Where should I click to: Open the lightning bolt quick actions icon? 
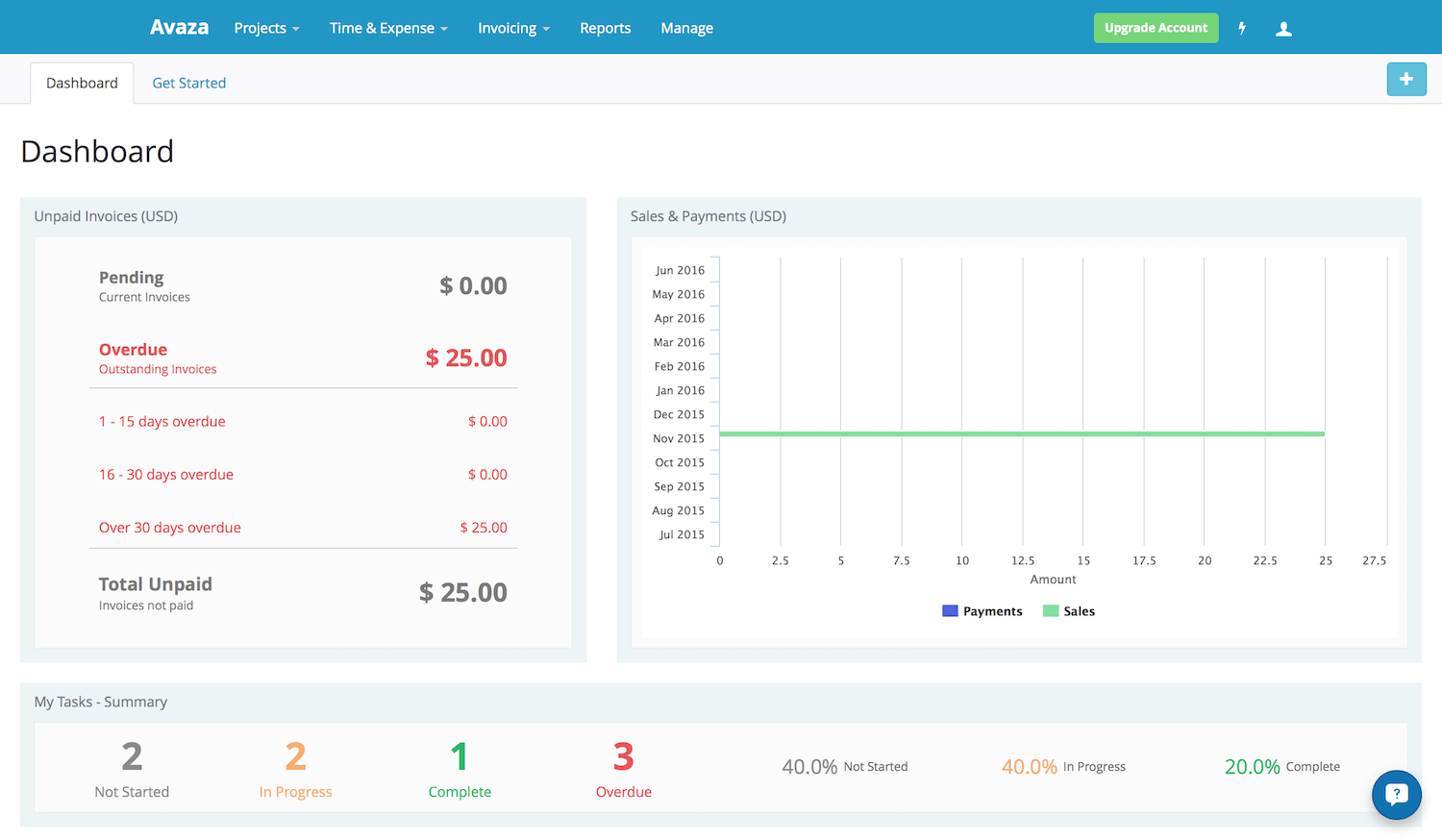pos(1242,28)
